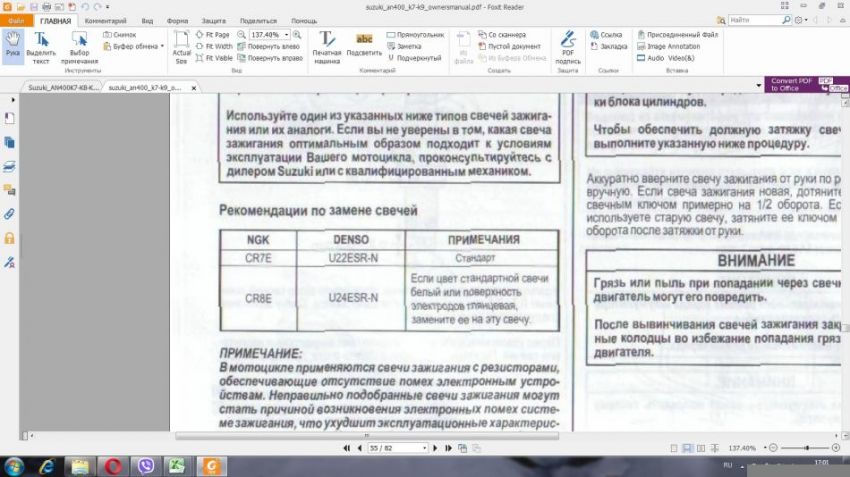Rotate view right (Повернуть вправо)

[270, 58]
